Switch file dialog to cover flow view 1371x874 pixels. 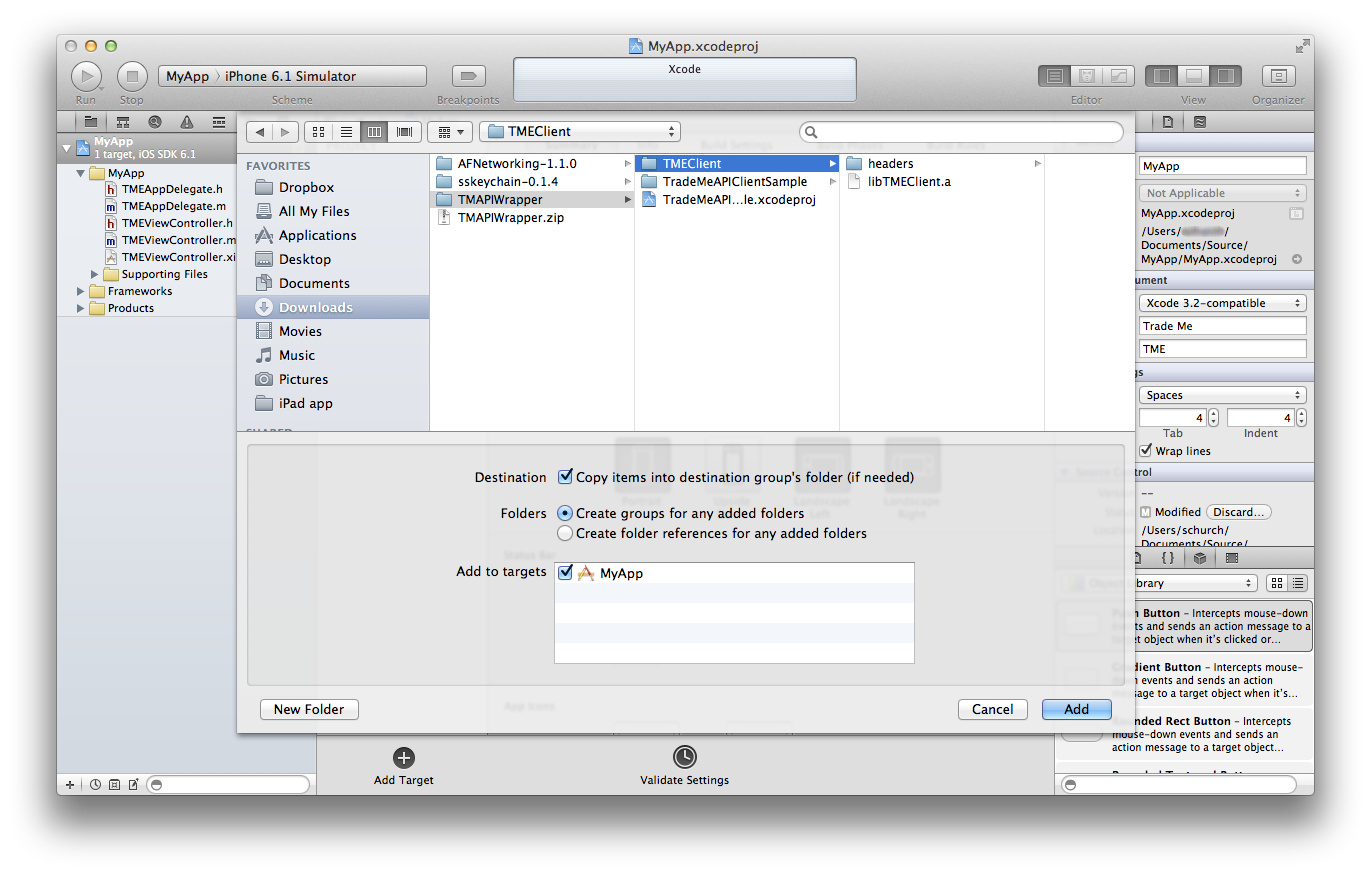coord(405,132)
